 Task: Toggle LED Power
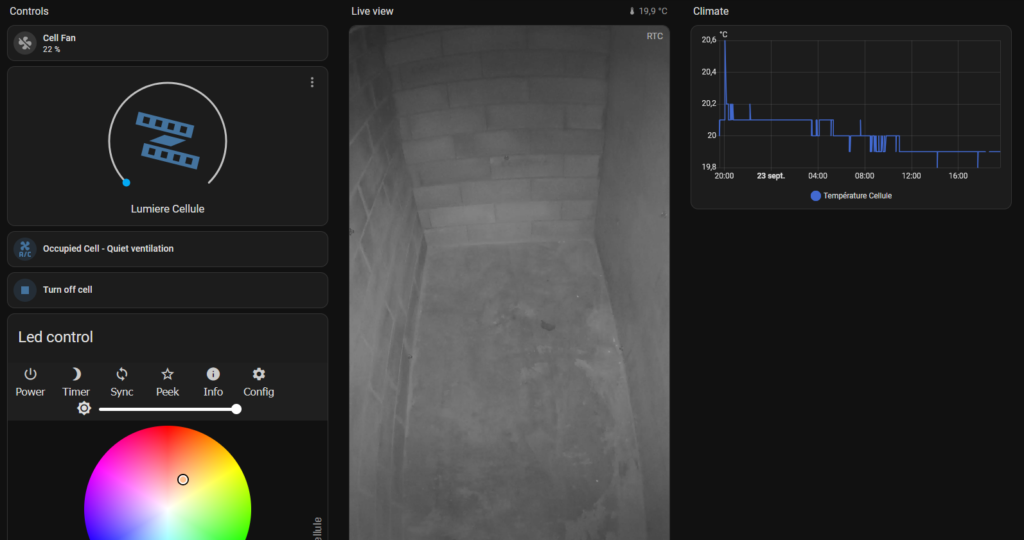[x=30, y=382]
